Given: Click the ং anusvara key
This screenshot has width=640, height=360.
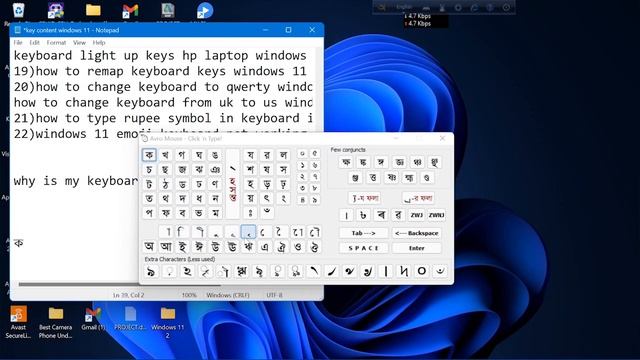Looking at the screenshot, I should pyautogui.click(x=283, y=198).
